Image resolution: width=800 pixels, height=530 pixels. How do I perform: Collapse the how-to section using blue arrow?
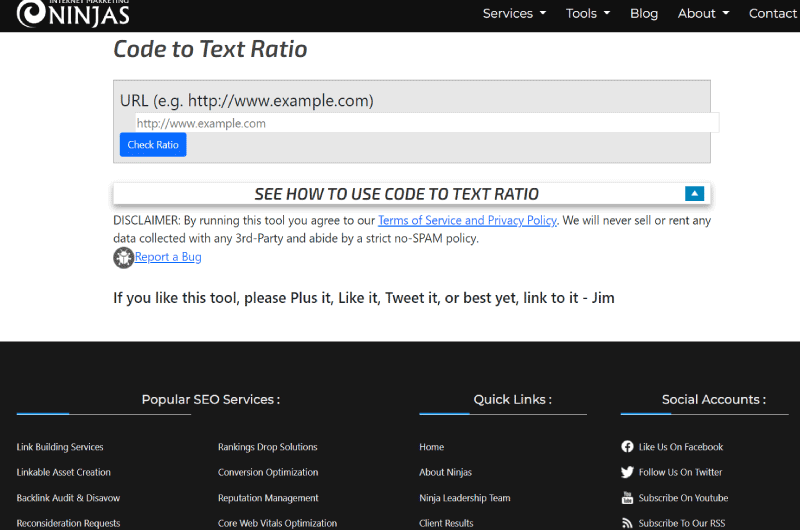point(694,193)
